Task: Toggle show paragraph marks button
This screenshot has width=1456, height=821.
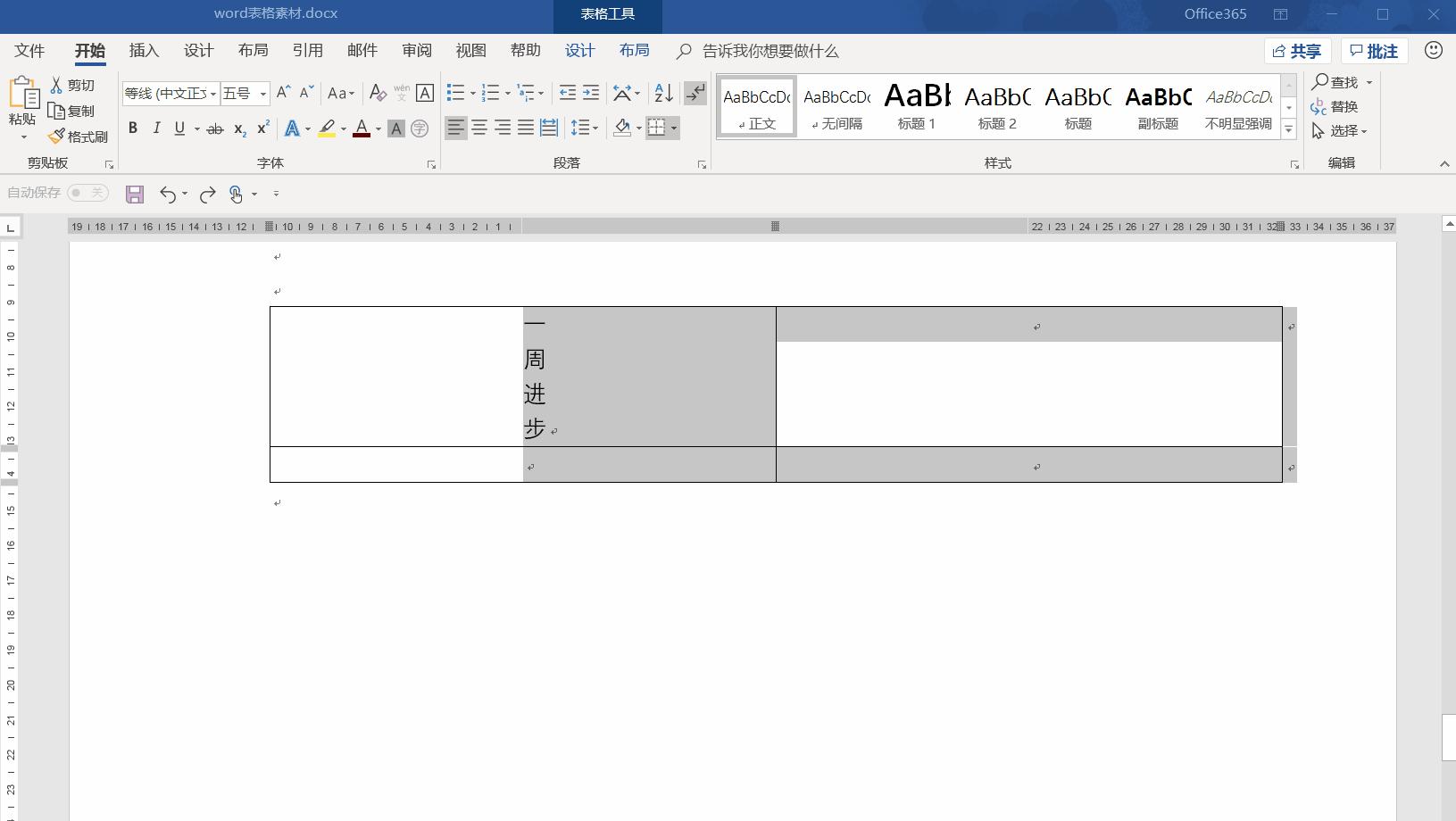Action: coord(695,93)
